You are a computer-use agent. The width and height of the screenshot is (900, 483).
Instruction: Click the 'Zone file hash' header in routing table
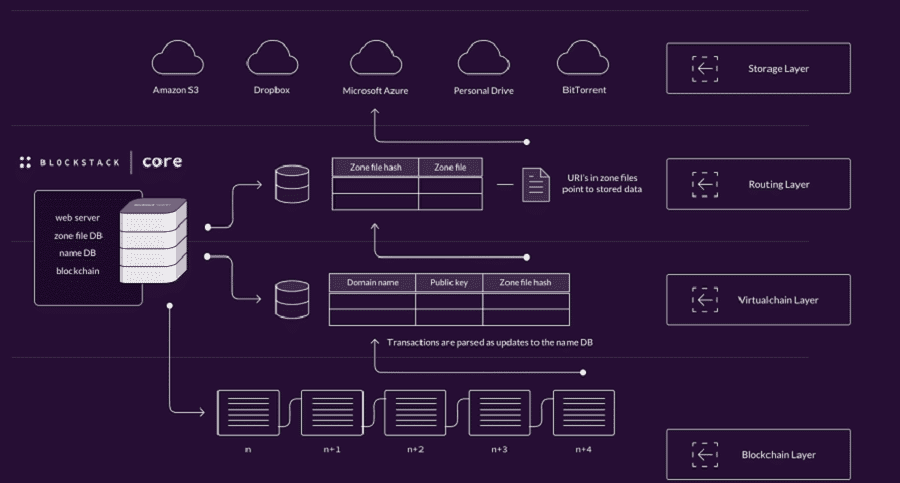pyautogui.click(x=375, y=168)
